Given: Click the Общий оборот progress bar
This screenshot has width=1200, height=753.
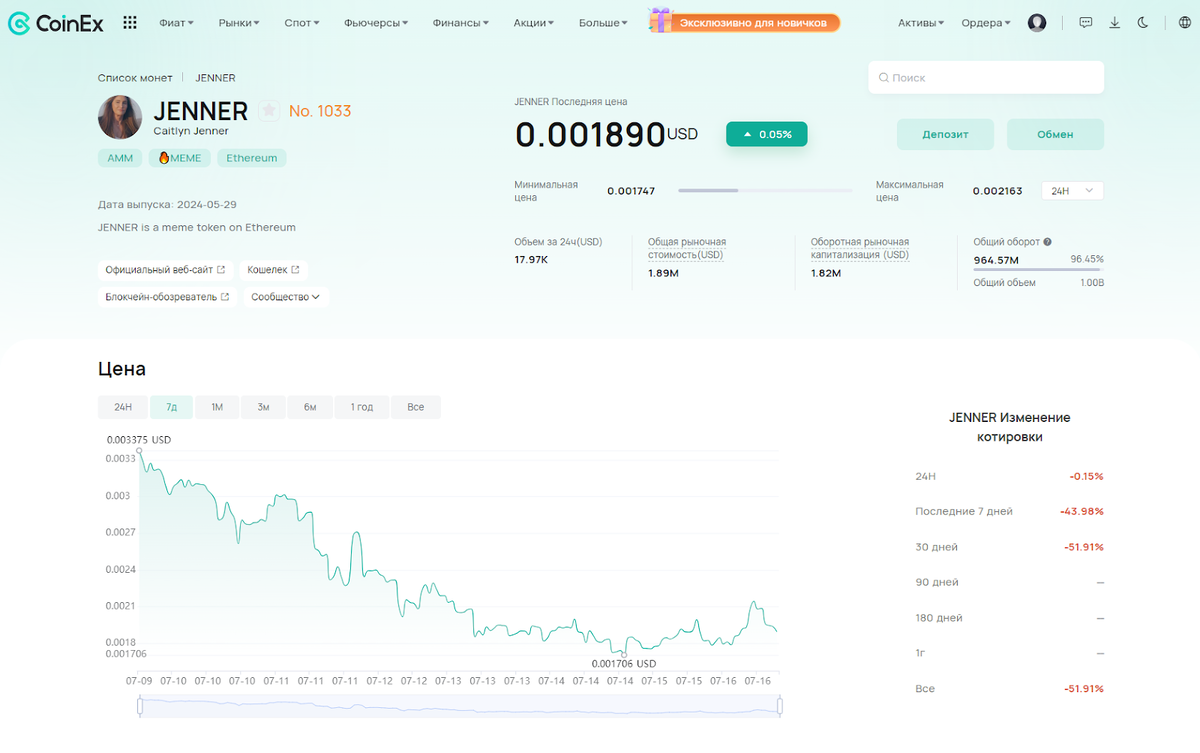Looking at the screenshot, I should [1038, 270].
